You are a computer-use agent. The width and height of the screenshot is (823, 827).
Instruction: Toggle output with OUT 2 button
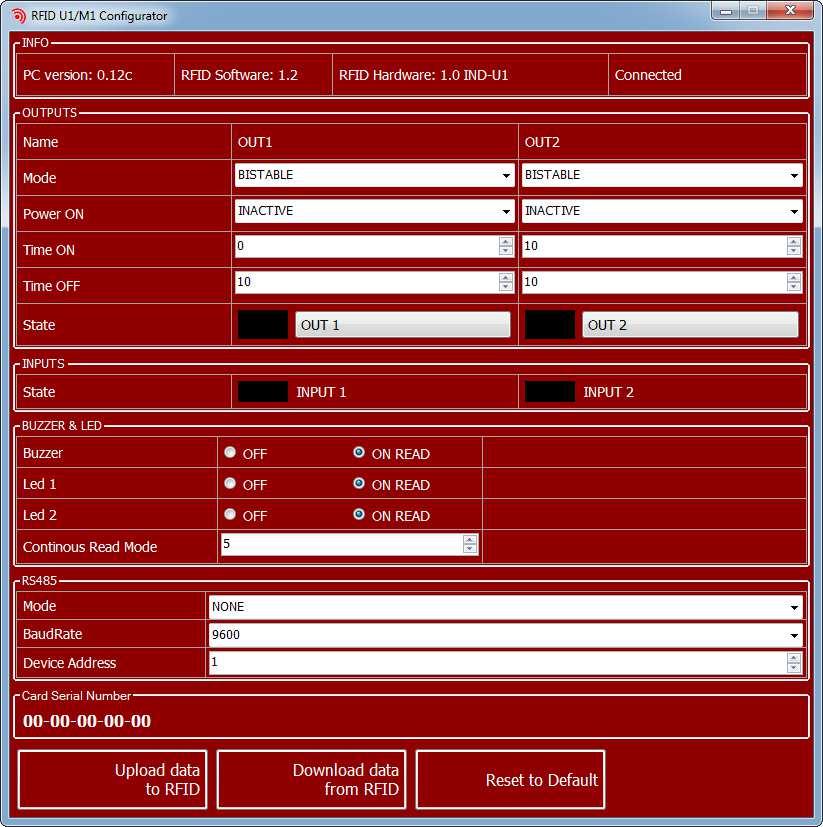(x=690, y=325)
